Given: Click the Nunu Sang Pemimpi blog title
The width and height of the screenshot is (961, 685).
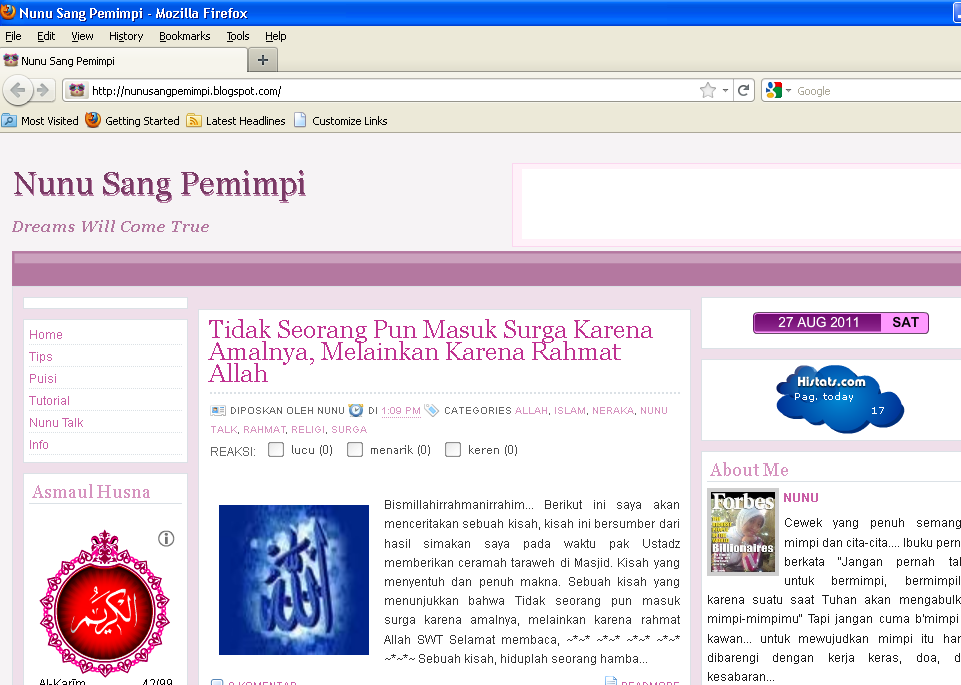Looking at the screenshot, I should tap(159, 184).
